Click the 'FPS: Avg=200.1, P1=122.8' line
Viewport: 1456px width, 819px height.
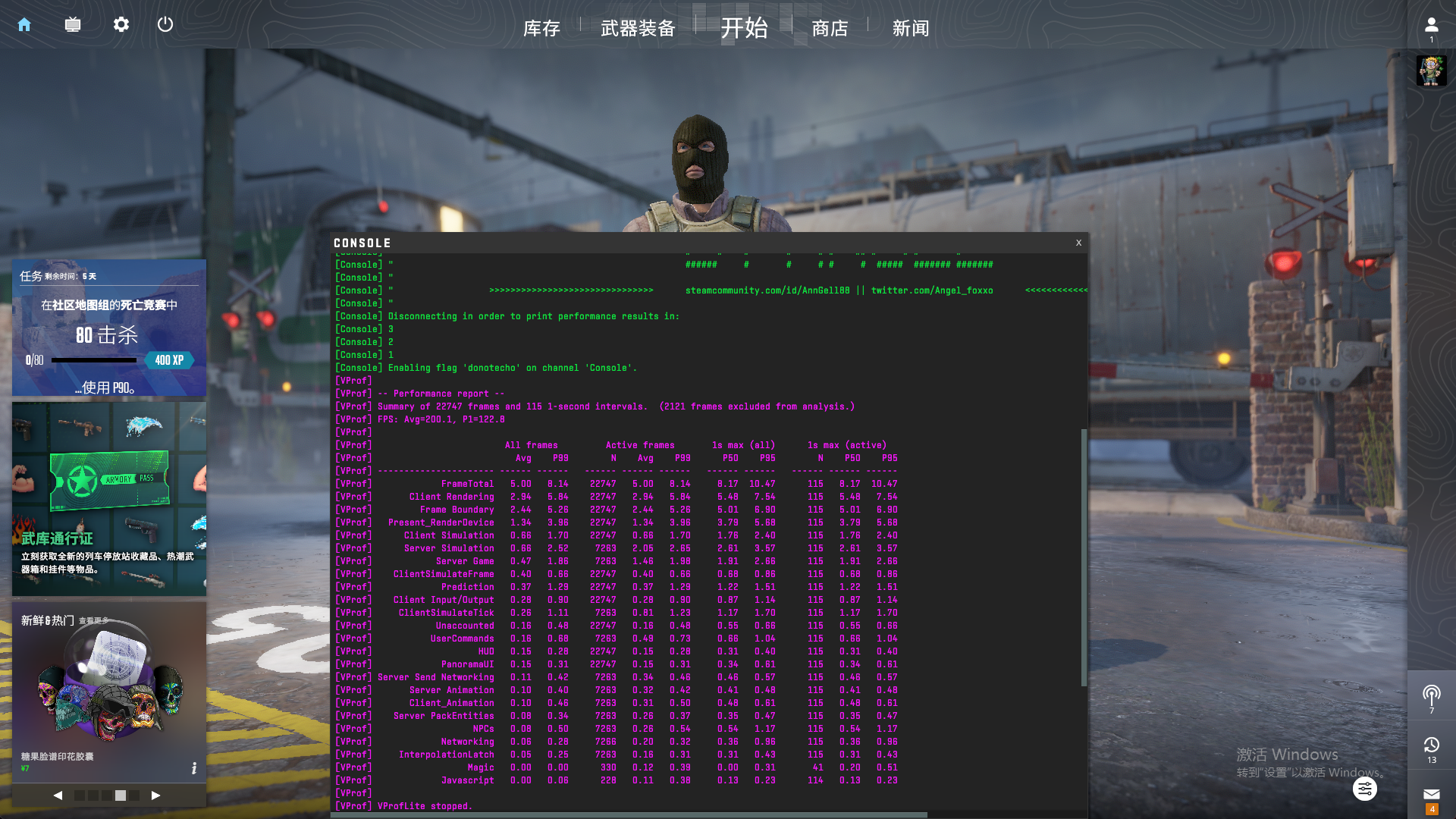(x=441, y=419)
